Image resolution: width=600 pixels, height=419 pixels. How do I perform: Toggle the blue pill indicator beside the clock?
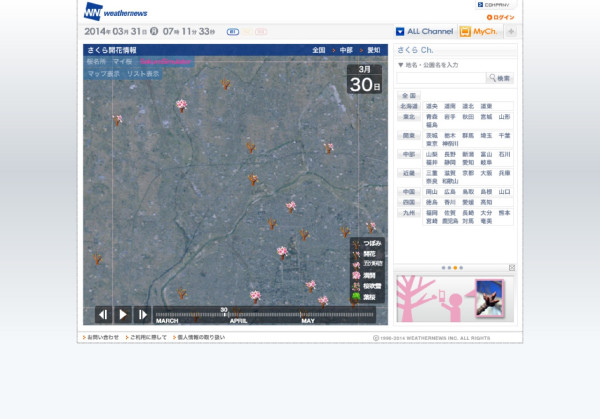[233, 32]
